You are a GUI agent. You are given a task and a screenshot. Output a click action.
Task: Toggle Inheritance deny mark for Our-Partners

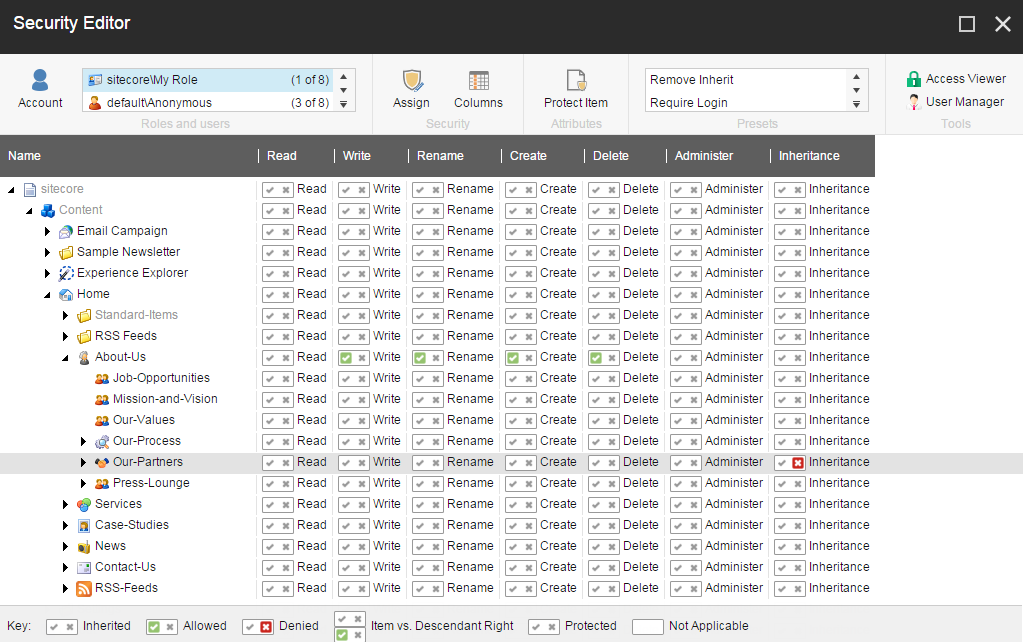click(797, 462)
